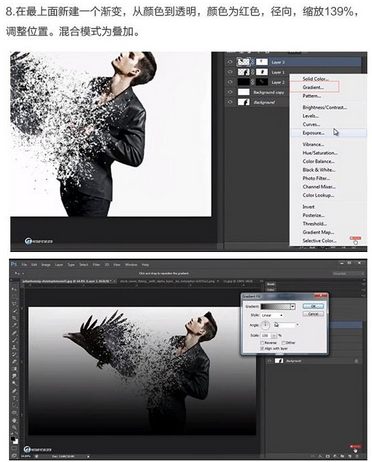The width and height of the screenshot is (372, 462).
Task: Select Layer 3 mask thumbnail
Action: pos(262,62)
